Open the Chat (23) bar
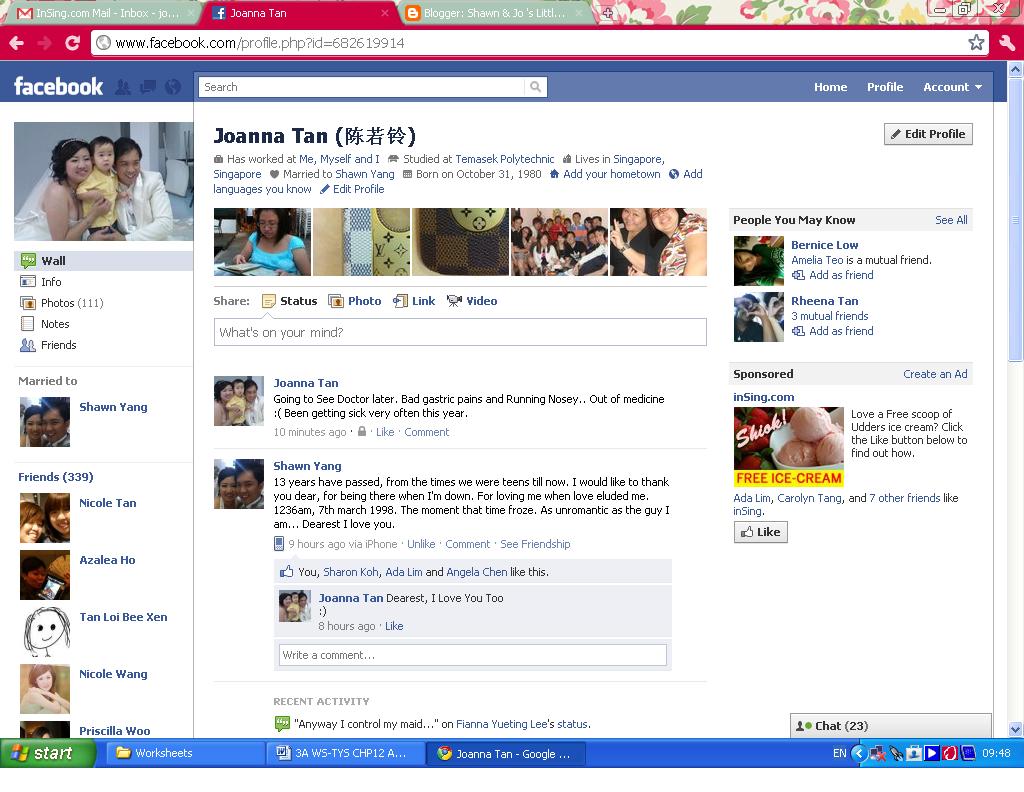 891,725
